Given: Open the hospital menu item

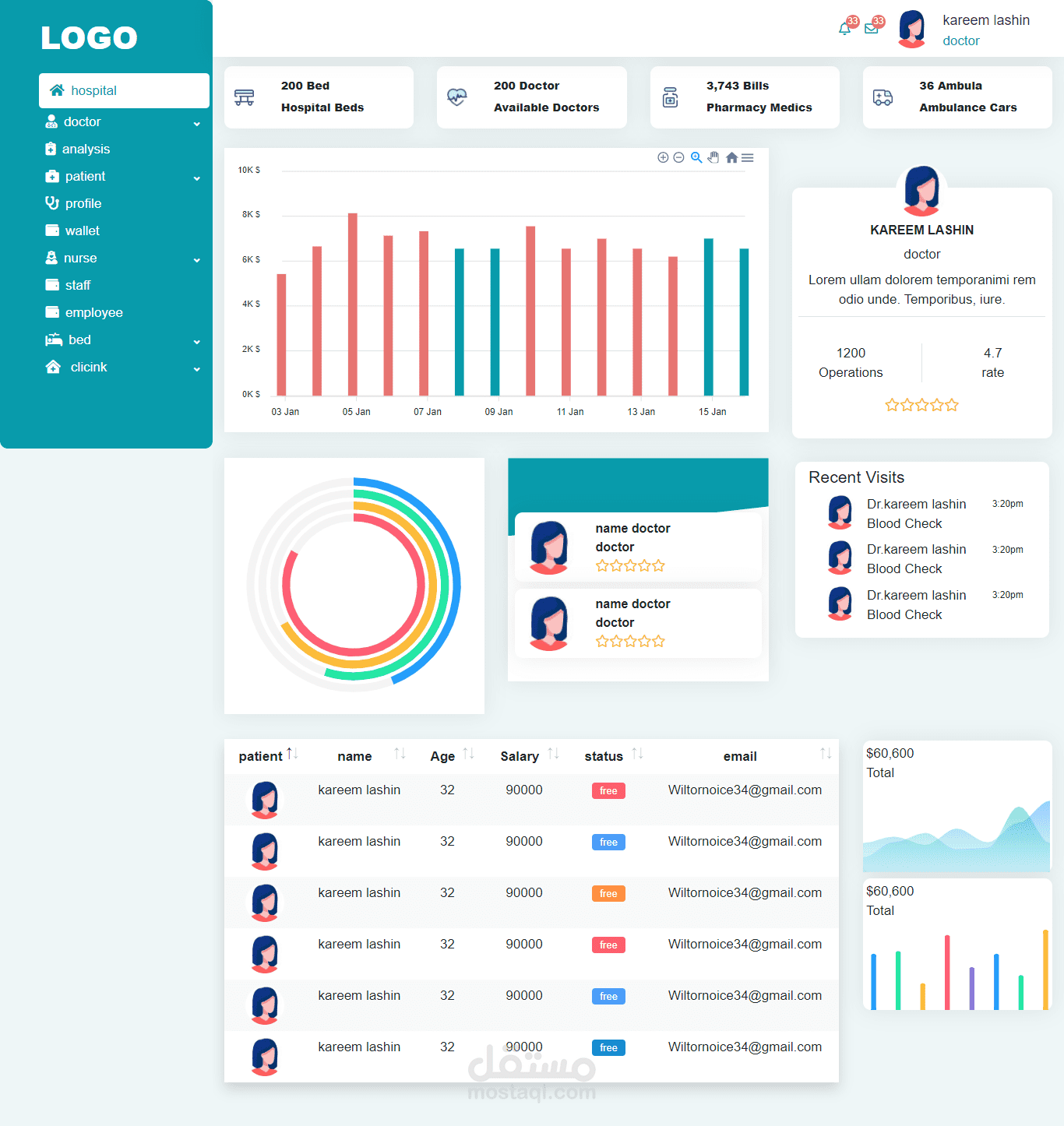Looking at the screenshot, I should [124, 90].
